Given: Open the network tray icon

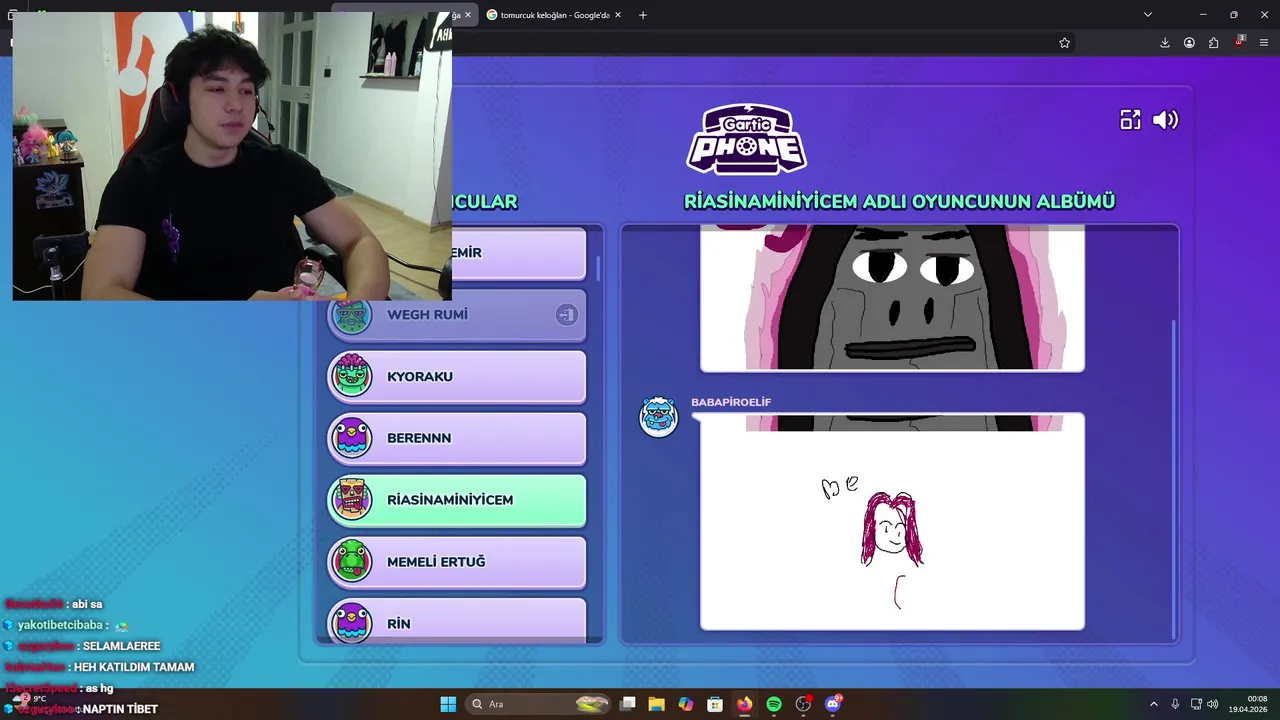Looking at the screenshot, I should point(1196,704).
